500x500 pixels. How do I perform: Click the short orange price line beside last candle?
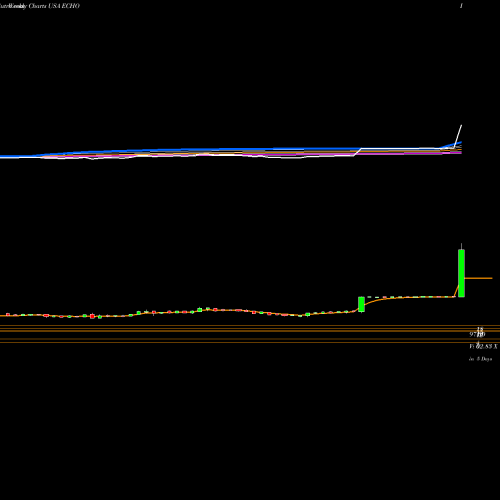pos(478,278)
